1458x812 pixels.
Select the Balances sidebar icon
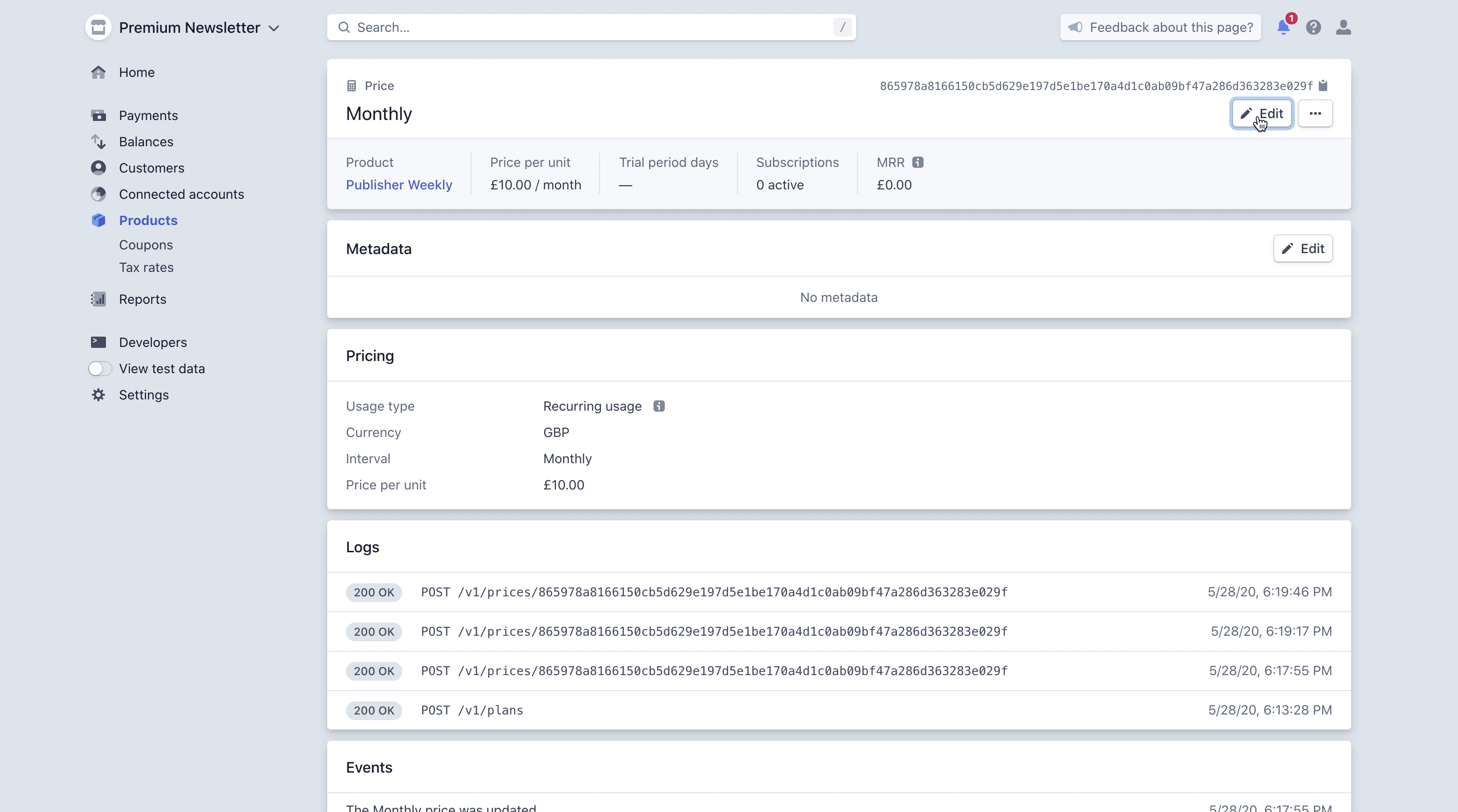point(98,142)
